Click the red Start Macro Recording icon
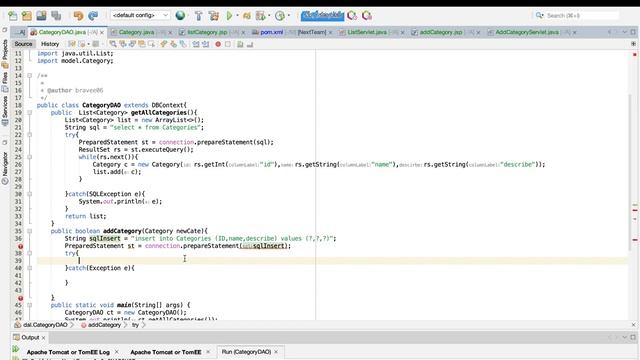The height and width of the screenshot is (360, 640). click(218, 44)
